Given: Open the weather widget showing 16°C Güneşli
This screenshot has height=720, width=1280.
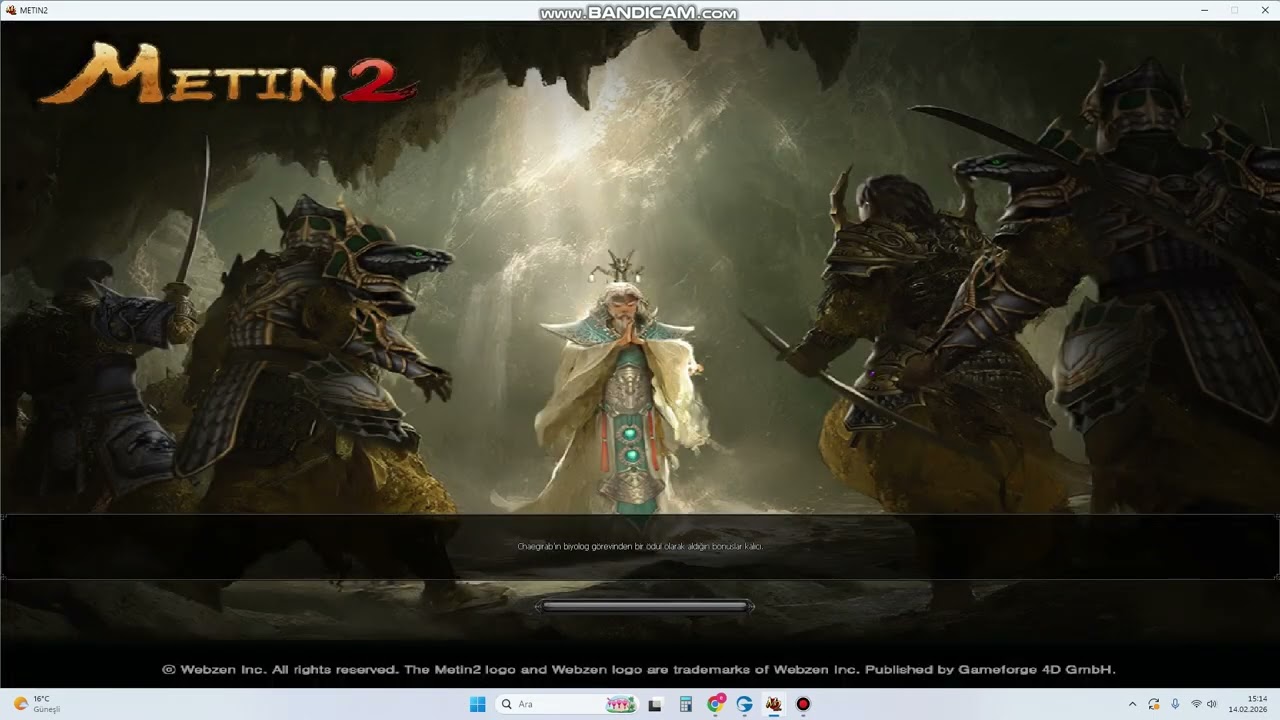Looking at the screenshot, I should pyautogui.click(x=38, y=704).
